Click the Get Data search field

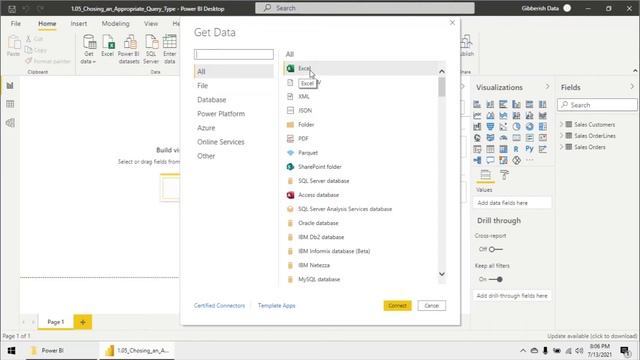[234, 54]
